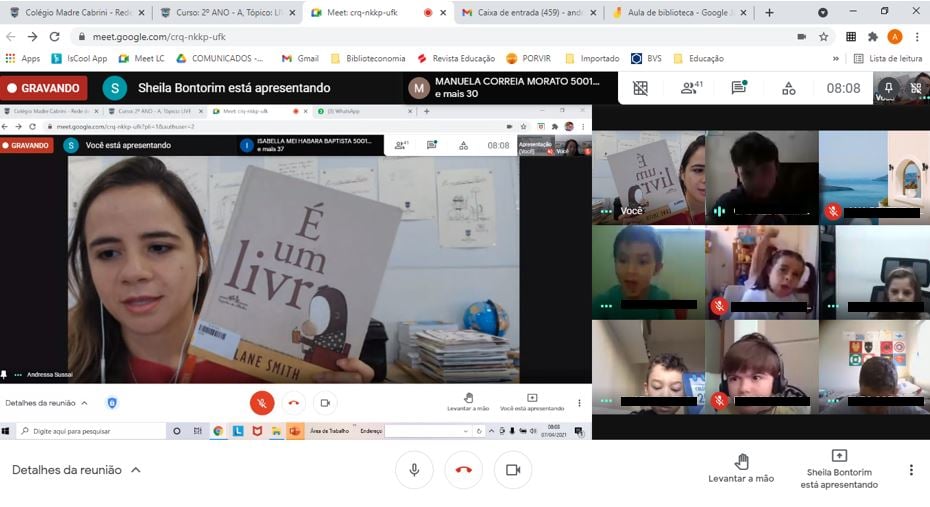Open Lista de leitura reading list
Viewport: 930px width, 507px height.
click(888, 58)
